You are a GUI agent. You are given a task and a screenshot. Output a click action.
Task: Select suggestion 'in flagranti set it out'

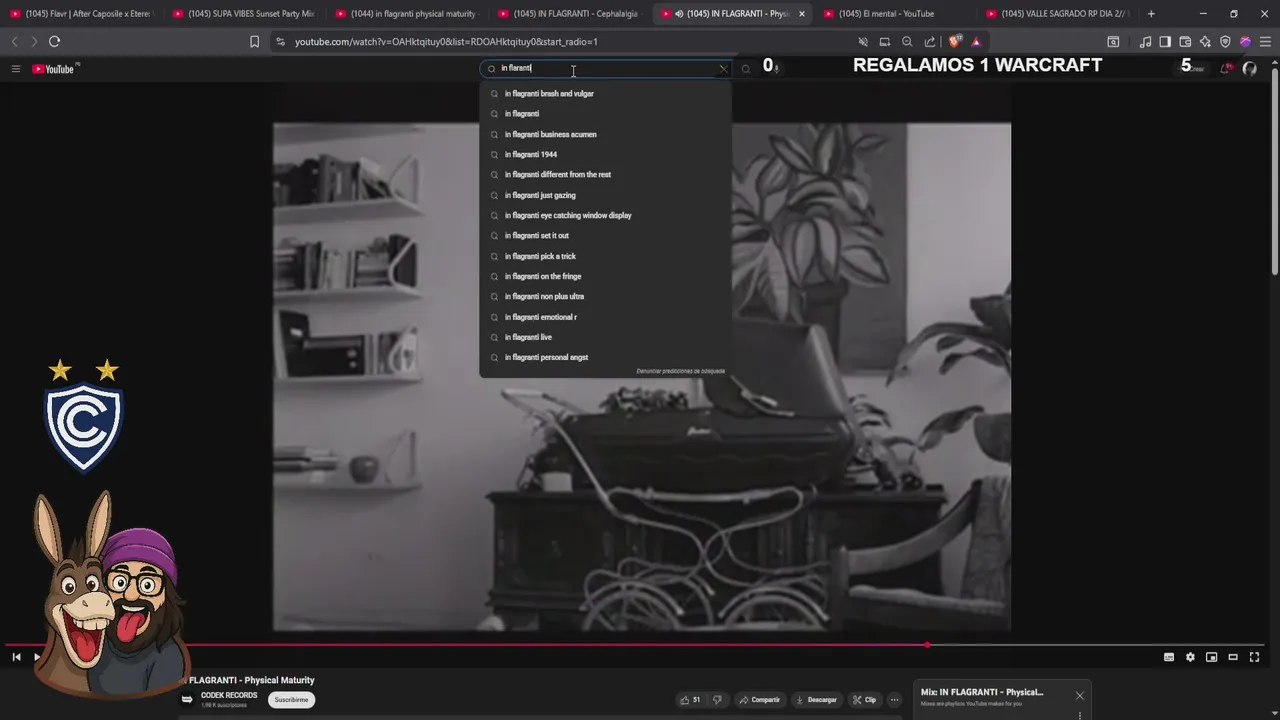[605, 236]
